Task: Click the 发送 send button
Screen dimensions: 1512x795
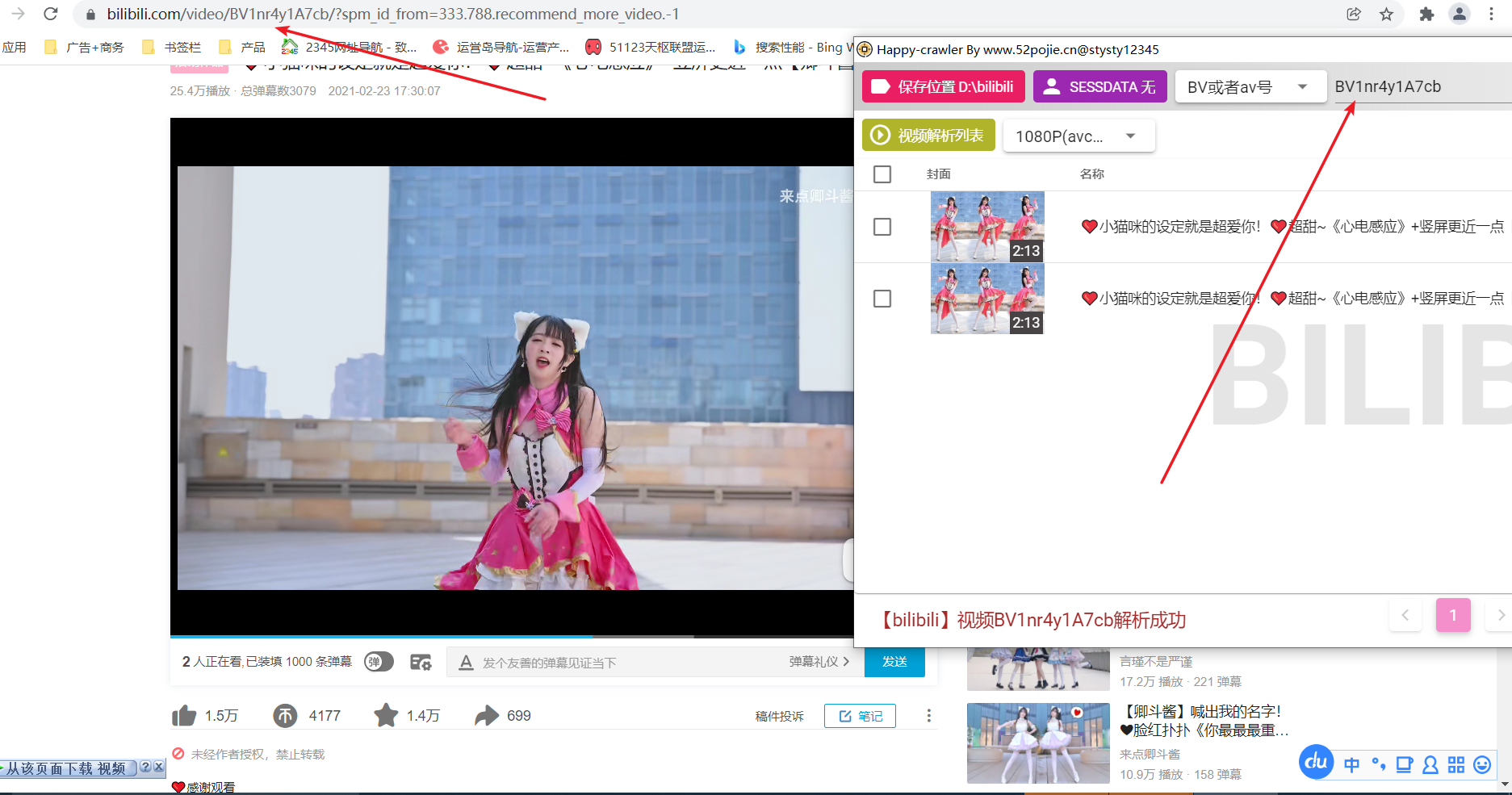Action: [x=894, y=662]
